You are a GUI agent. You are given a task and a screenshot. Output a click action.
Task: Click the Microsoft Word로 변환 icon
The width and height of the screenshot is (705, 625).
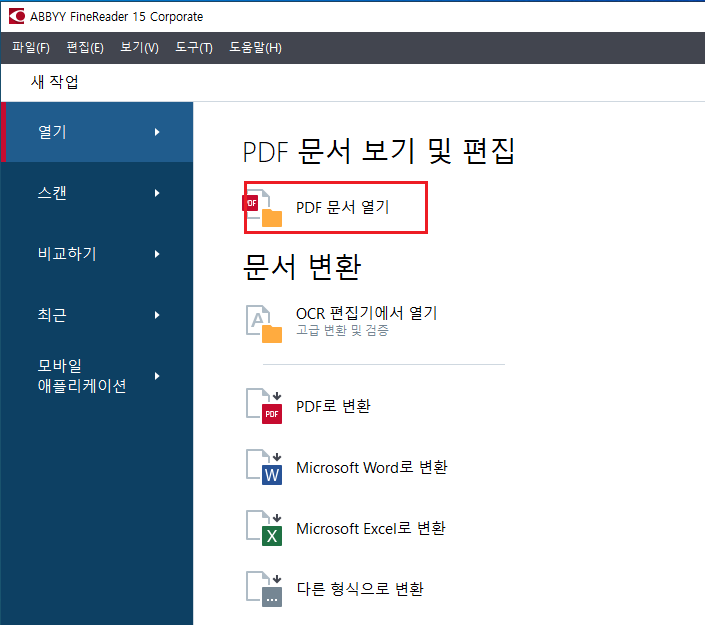click(x=264, y=467)
